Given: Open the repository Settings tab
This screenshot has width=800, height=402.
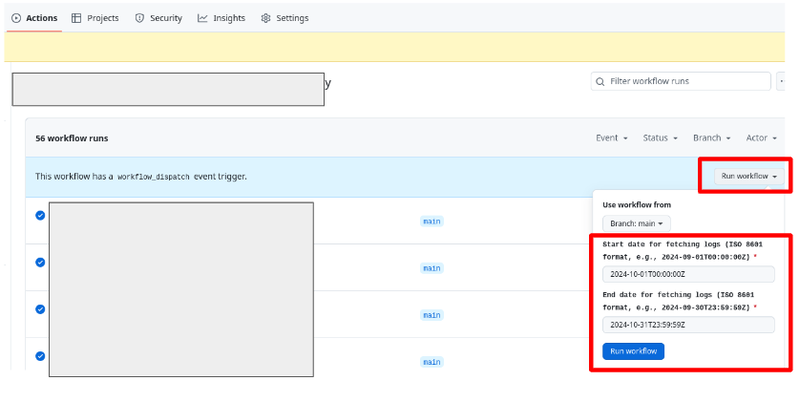Looking at the screenshot, I should click(x=285, y=18).
